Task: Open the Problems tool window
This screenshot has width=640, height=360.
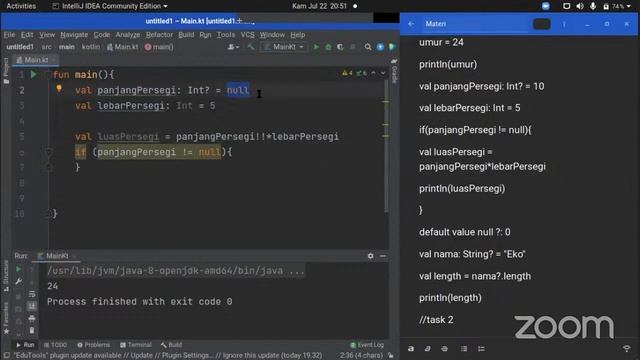Action: [x=93, y=345]
